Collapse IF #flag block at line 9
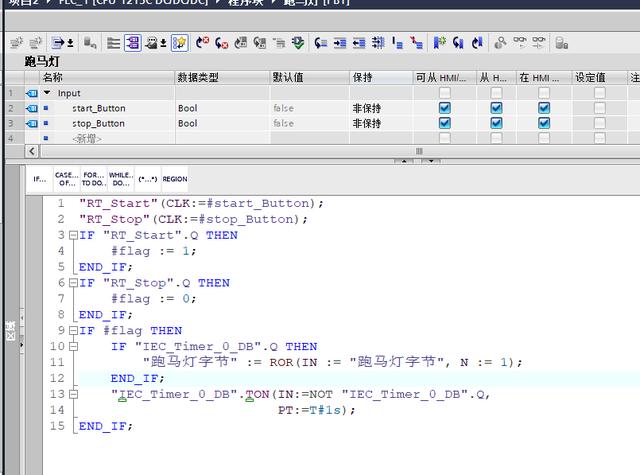 coord(73,331)
